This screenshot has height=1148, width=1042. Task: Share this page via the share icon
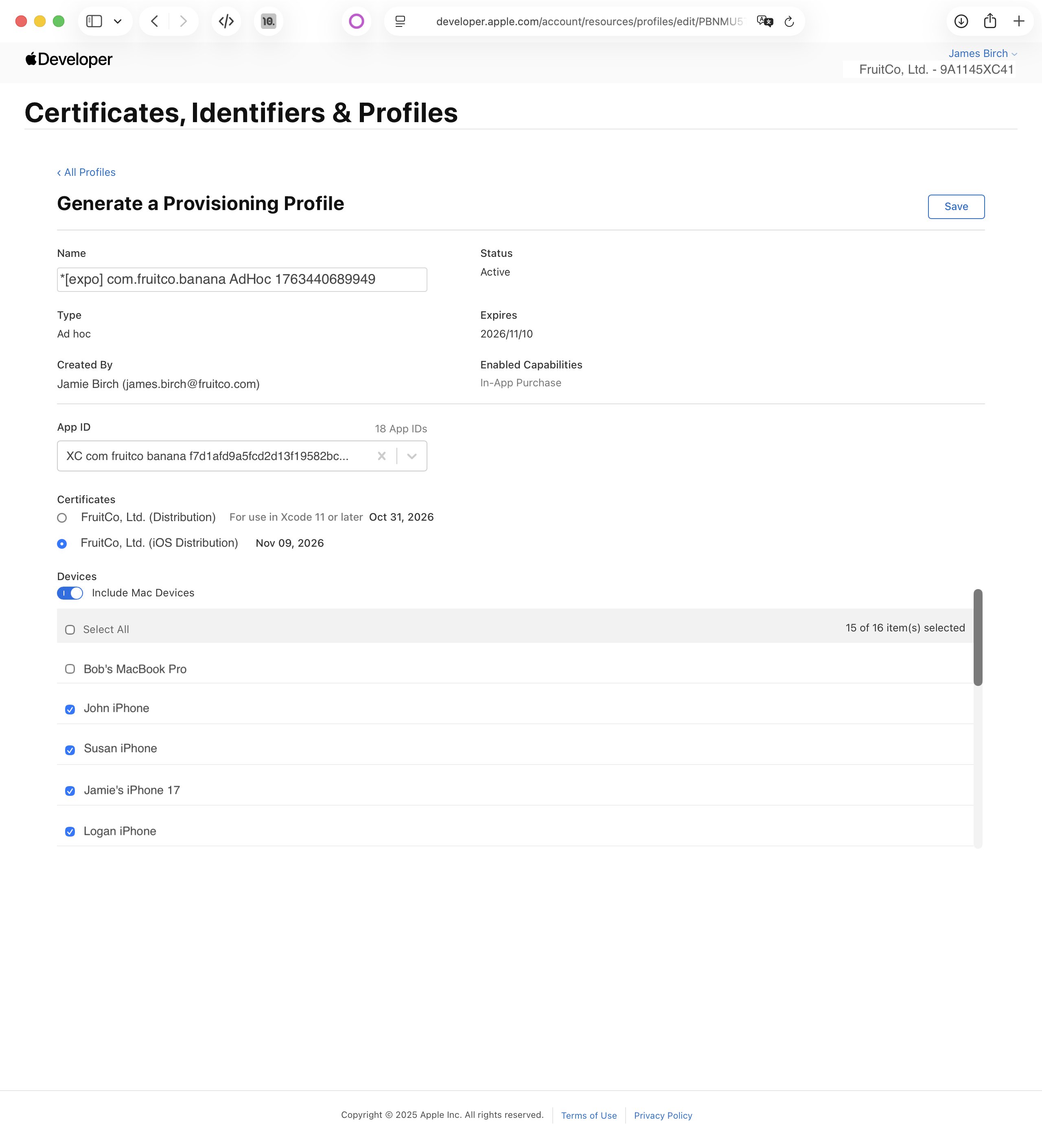tap(990, 21)
